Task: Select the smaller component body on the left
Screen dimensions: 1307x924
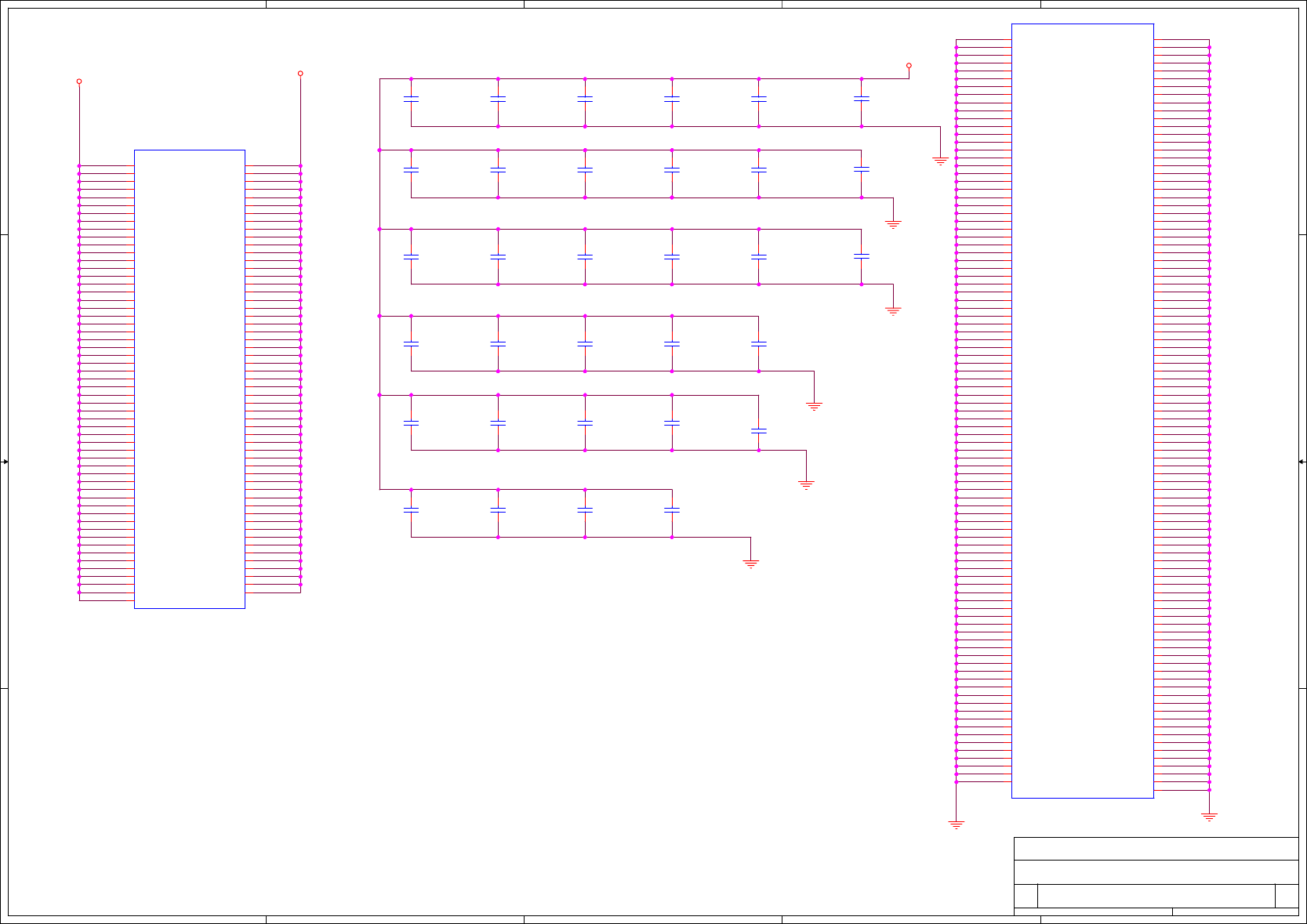Action: (190, 379)
